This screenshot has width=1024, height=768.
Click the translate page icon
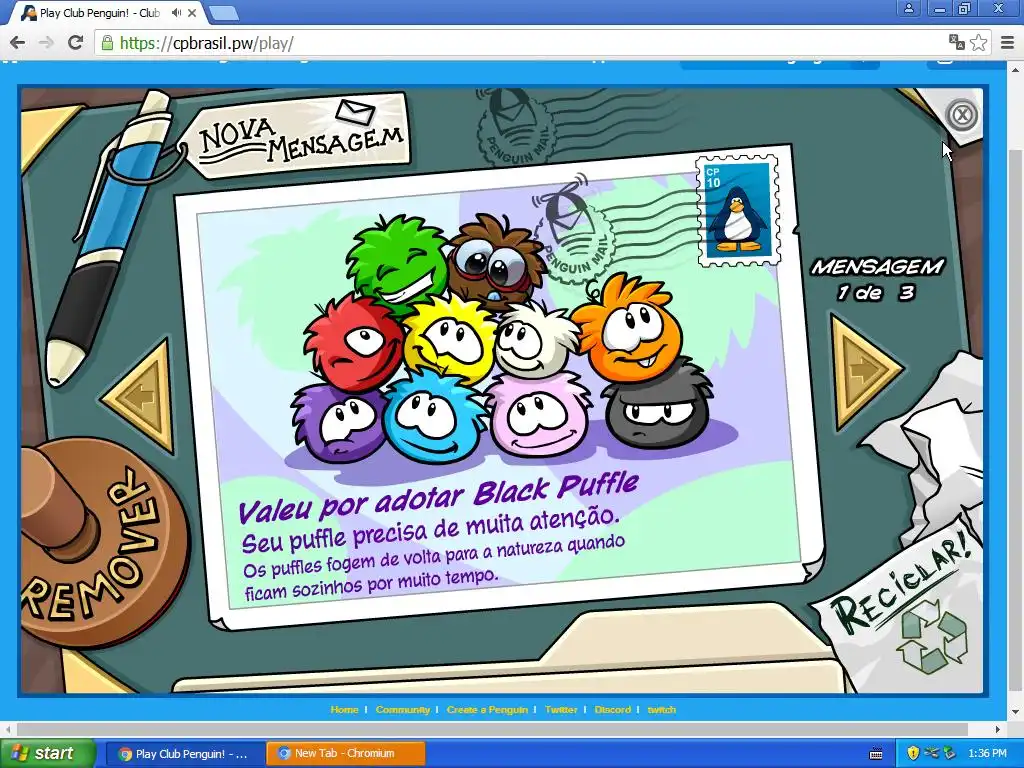click(957, 43)
